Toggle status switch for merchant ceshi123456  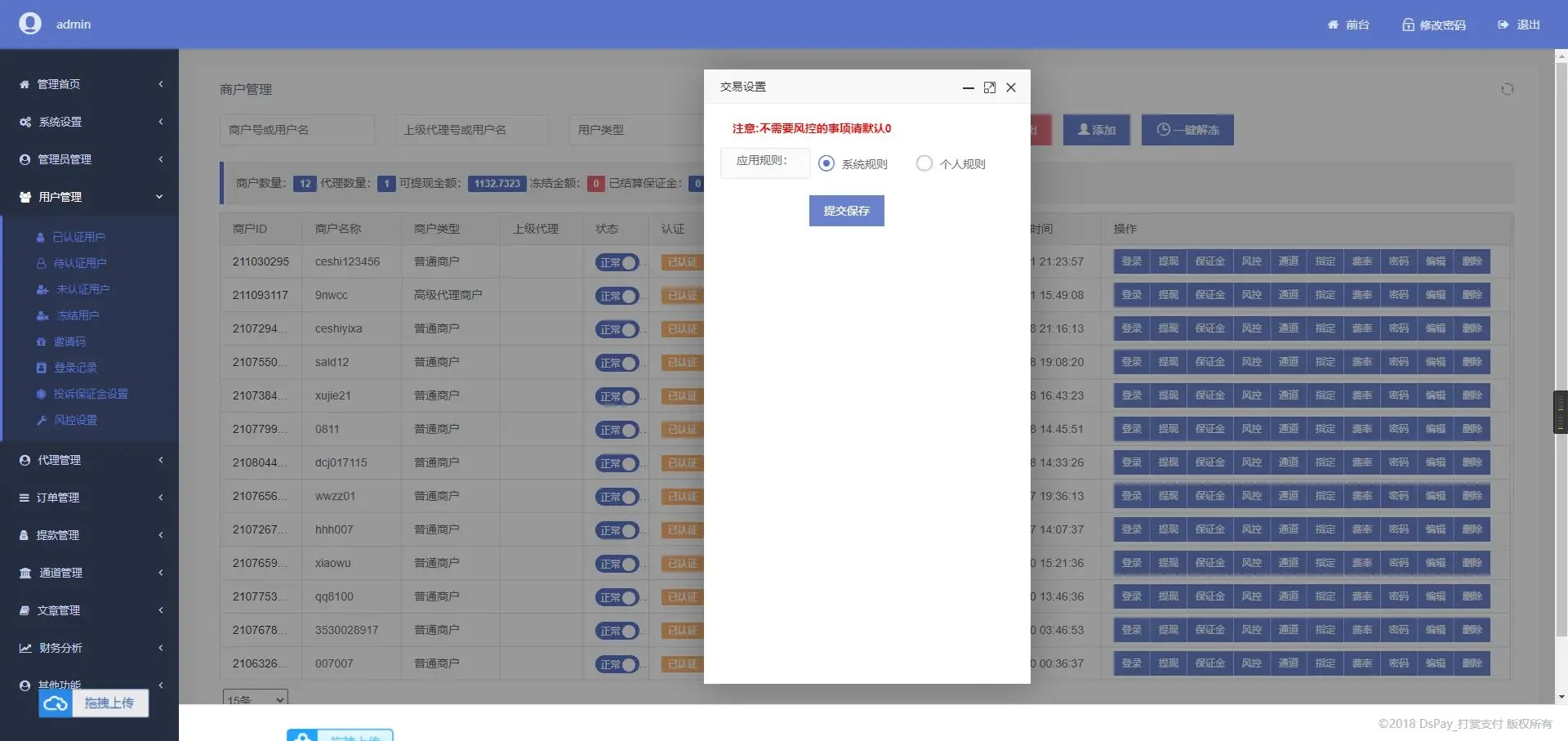click(617, 262)
